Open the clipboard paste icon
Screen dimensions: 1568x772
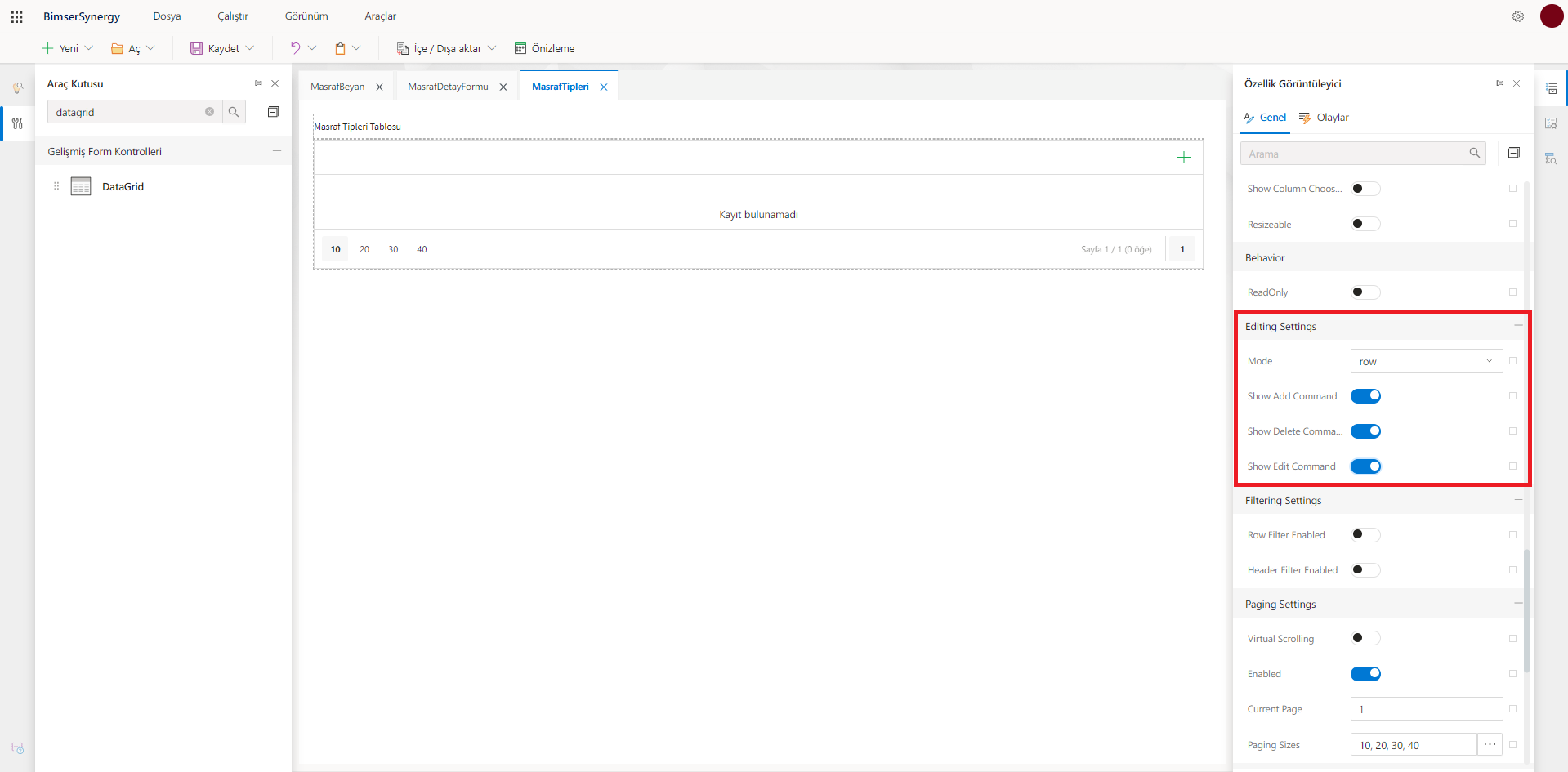pyautogui.click(x=340, y=48)
